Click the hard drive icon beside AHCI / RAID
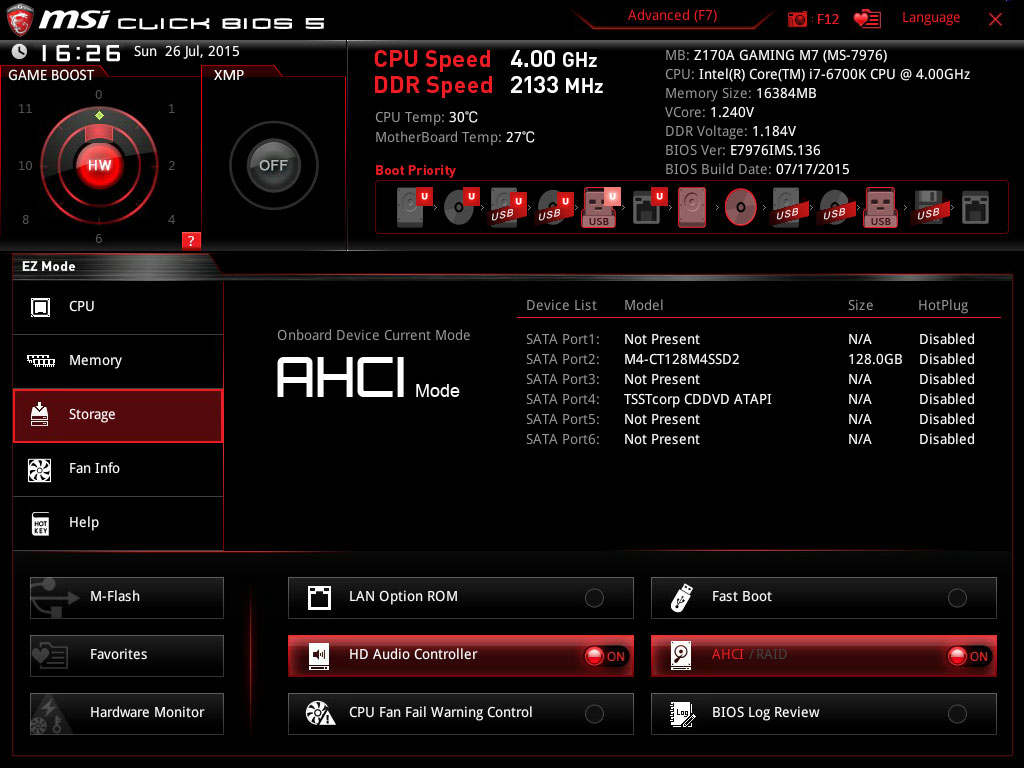The image size is (1024, 768). pos(680,656)
